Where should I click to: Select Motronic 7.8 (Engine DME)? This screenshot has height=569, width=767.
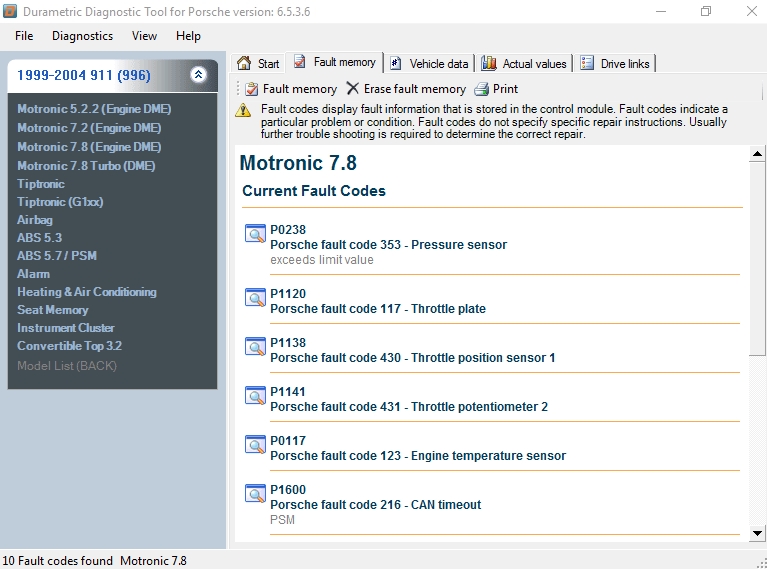point(89,147)
